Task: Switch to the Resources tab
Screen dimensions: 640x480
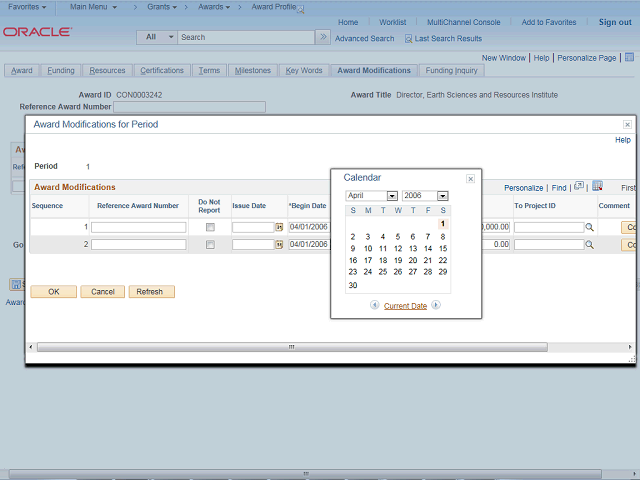Action: (107, 71)
